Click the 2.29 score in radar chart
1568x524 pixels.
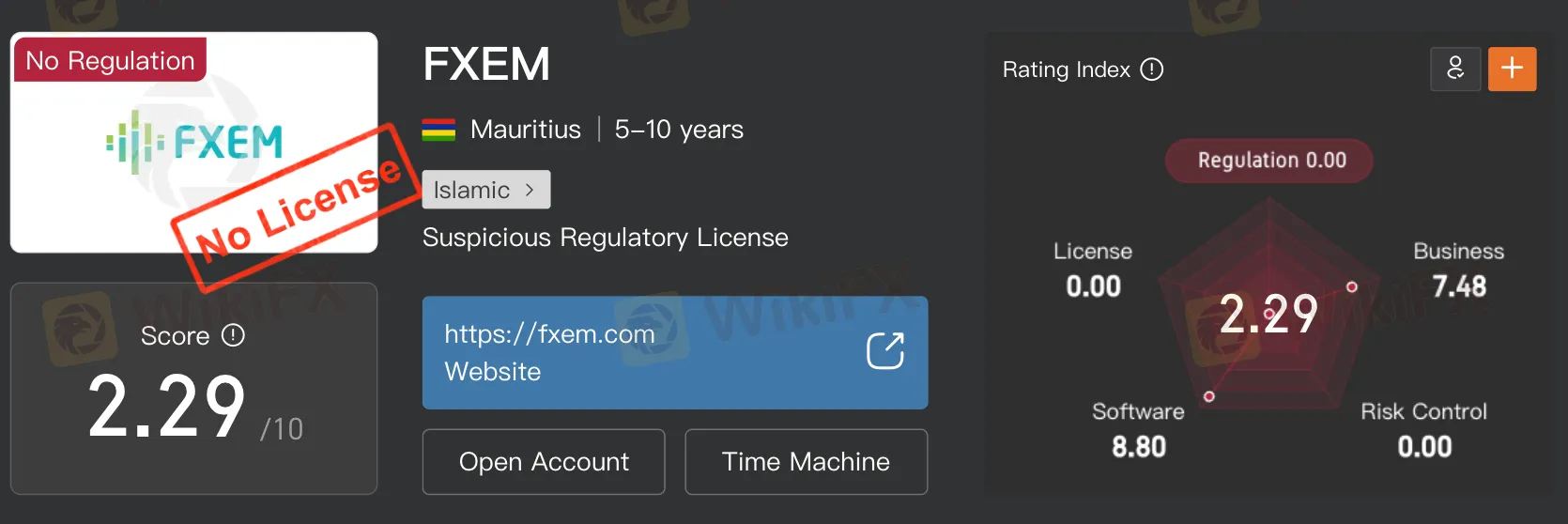click(x=1268, y=314)
